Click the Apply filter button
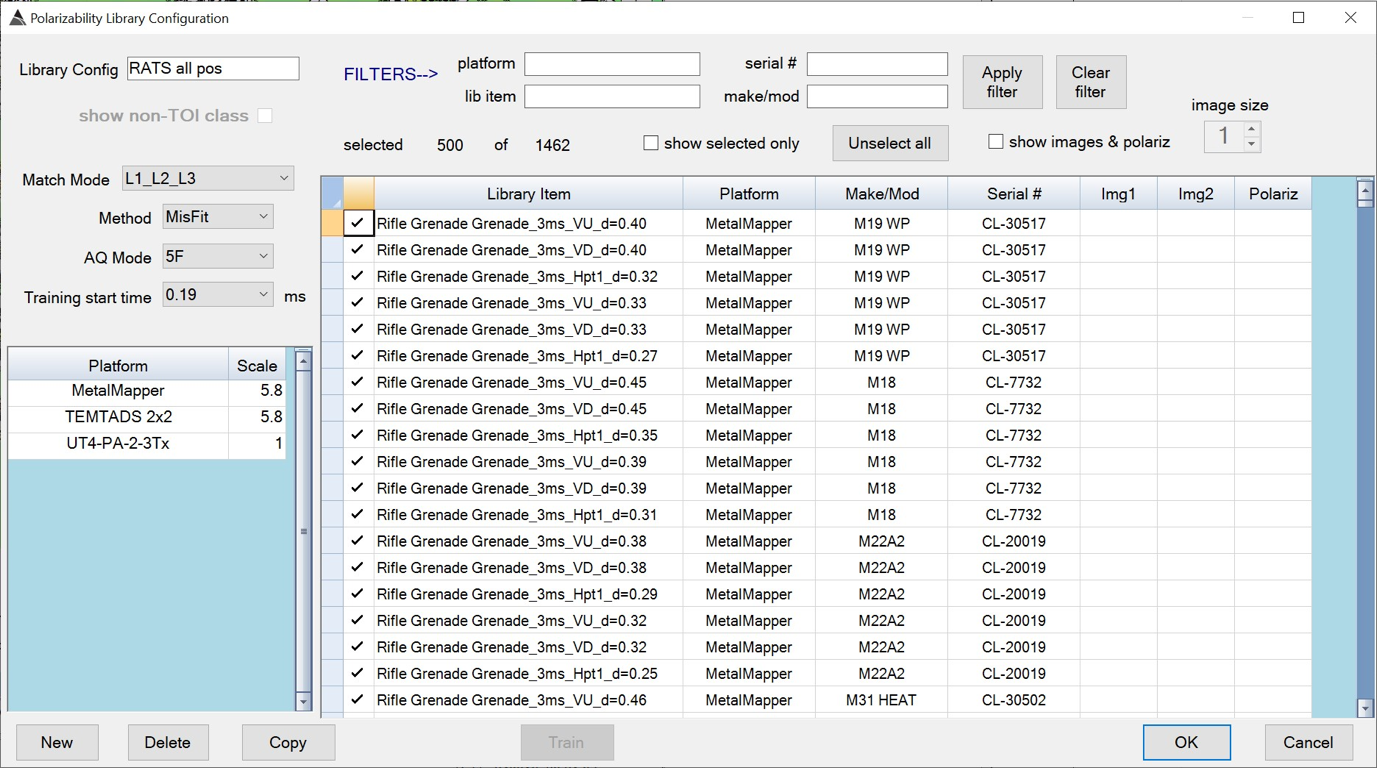 point(1002,82)
